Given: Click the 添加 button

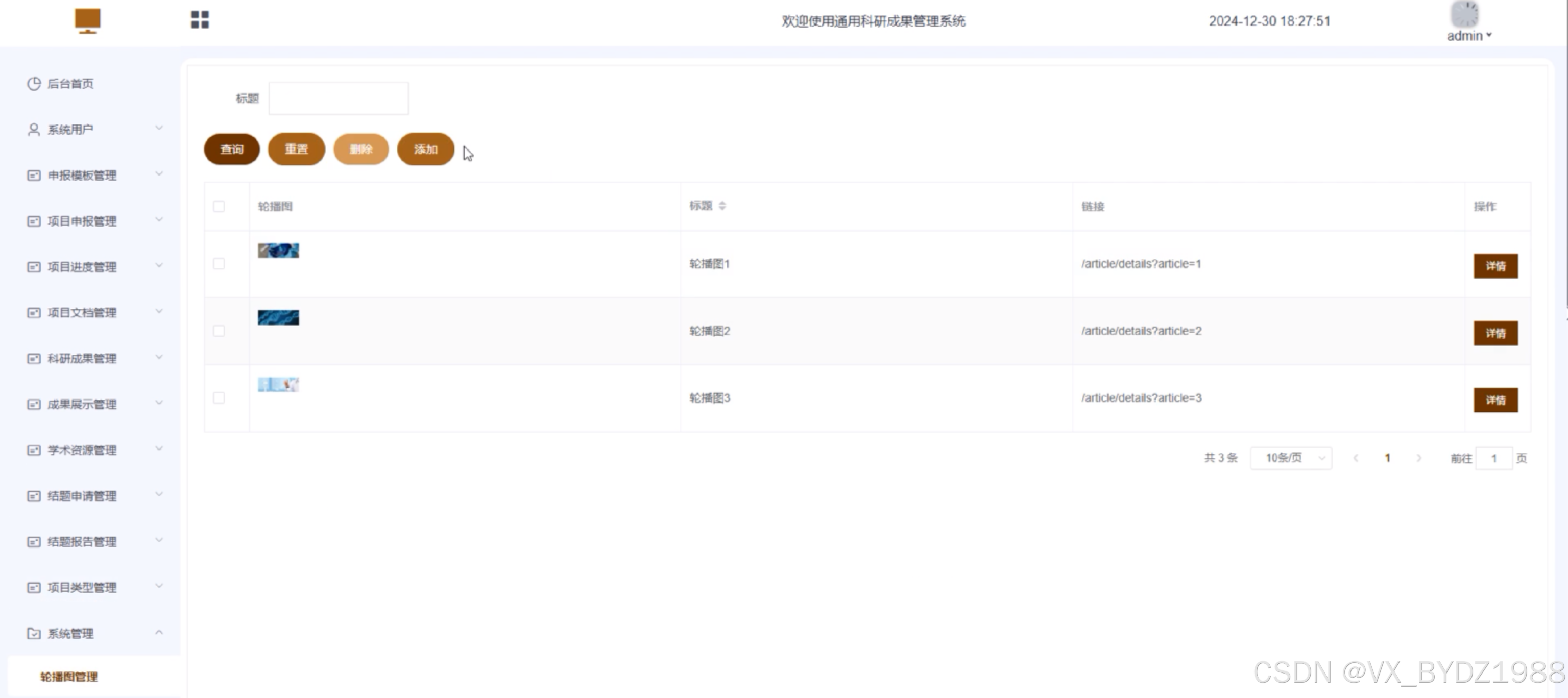Looking at the screenshot, I should (425, 149).
